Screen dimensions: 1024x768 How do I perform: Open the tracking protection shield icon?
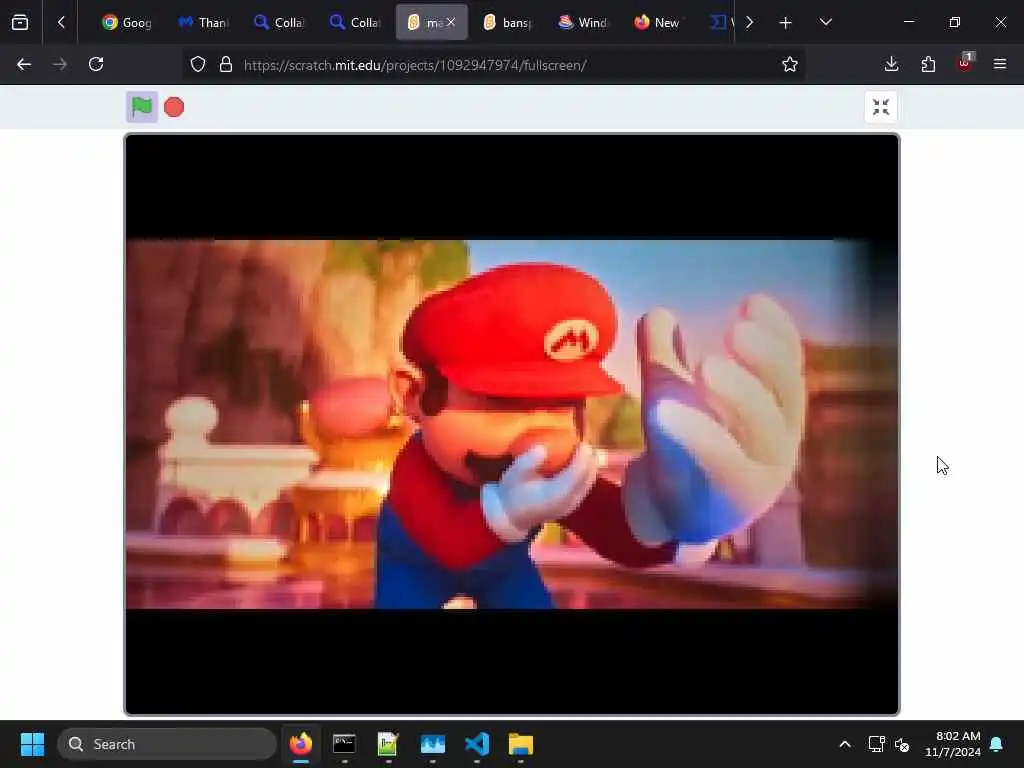click(x=198, y=64)
